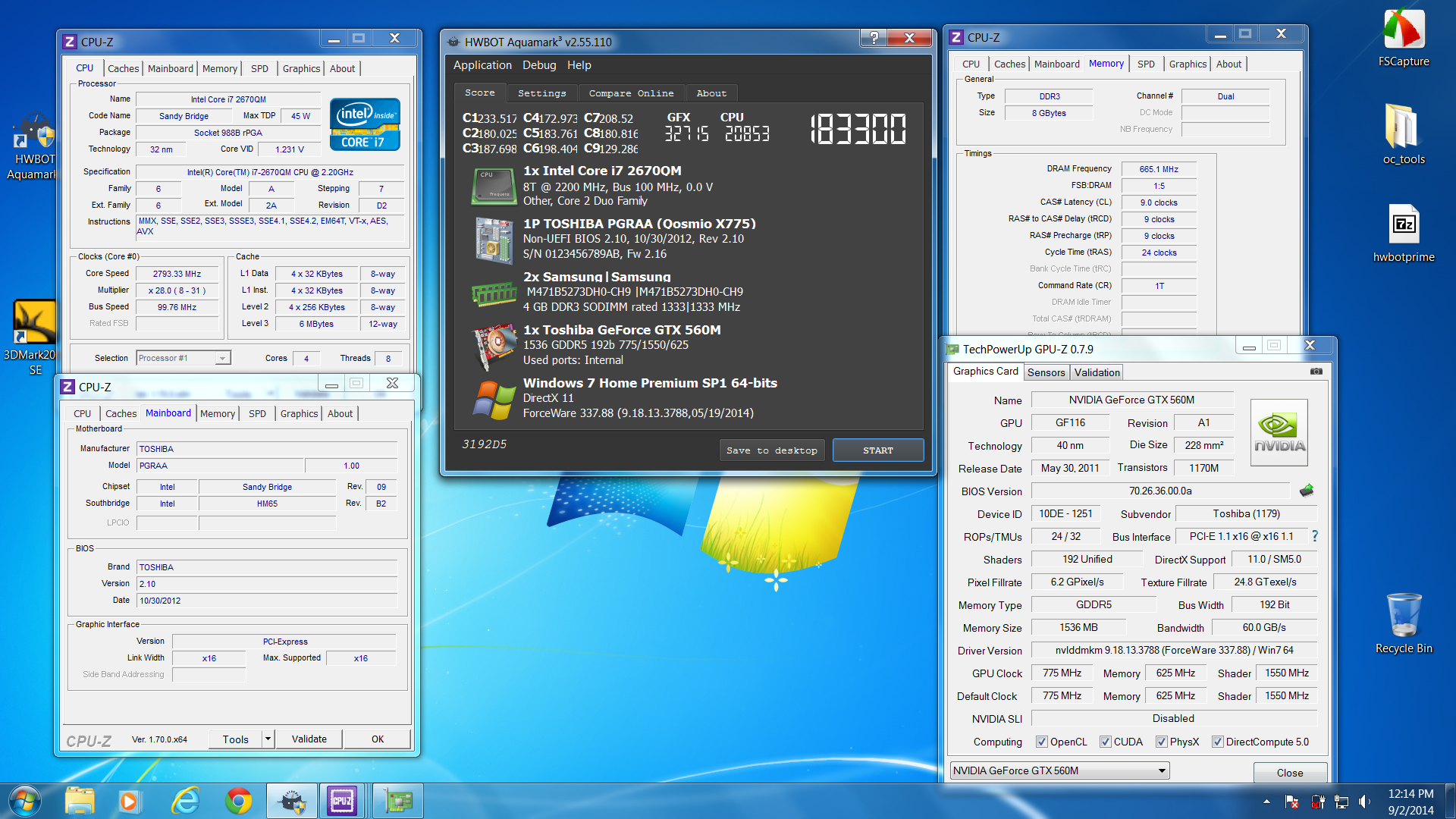Image resolution: width=1456 pixels, height=819 pixels.
Task: Toggle the OpenCL checkbox in GPU-Z
Action: pos(1042,742)
